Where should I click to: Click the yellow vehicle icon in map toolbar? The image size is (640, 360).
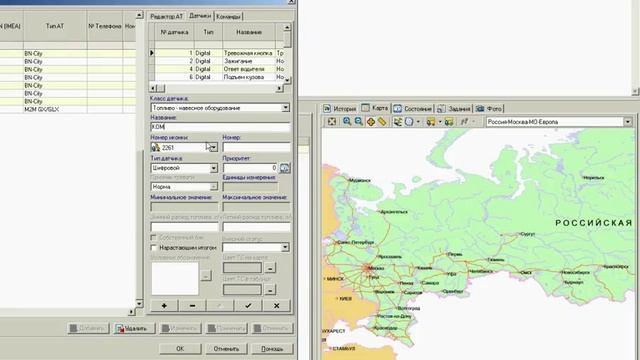pos(431,122)
